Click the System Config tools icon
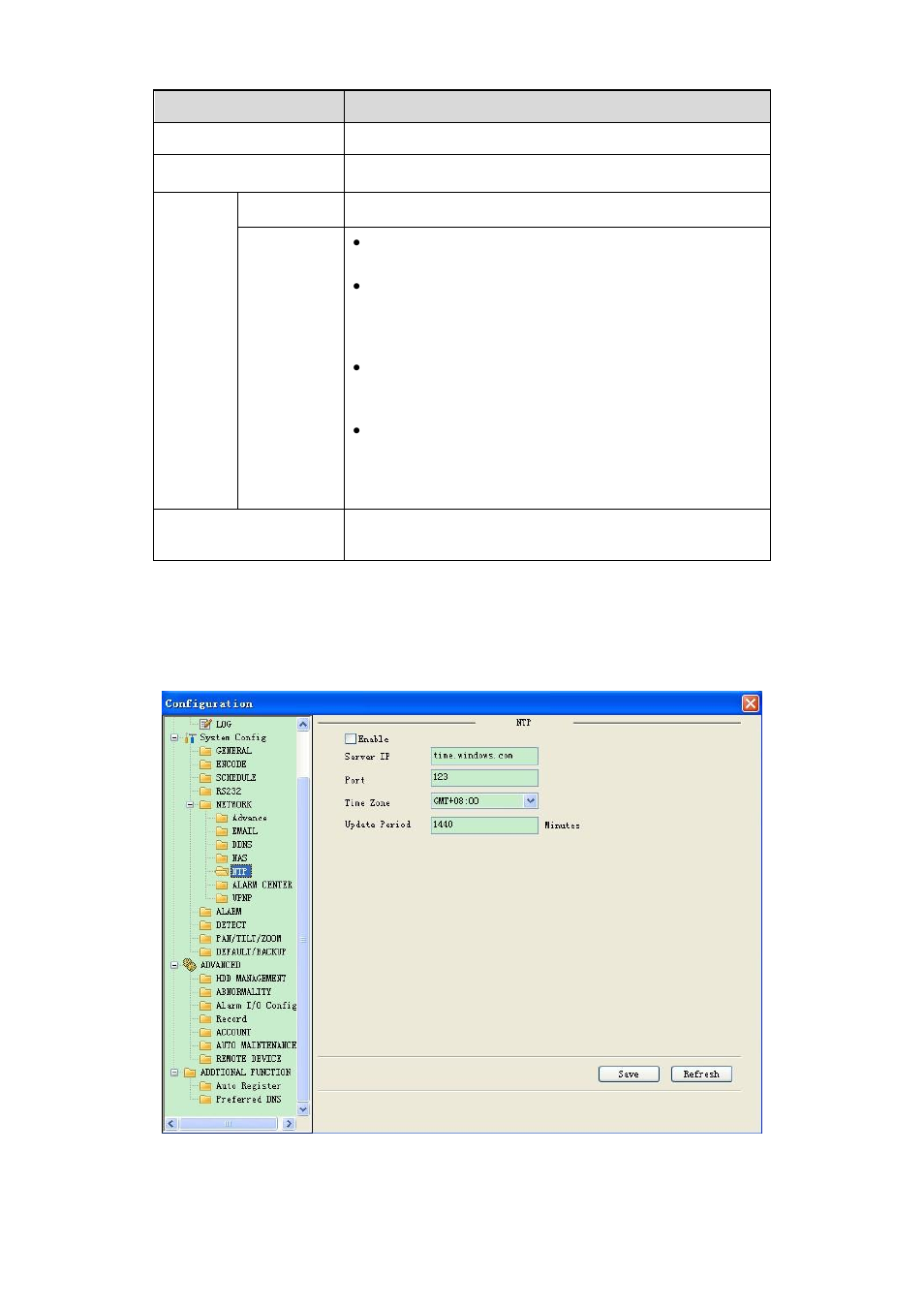The image size is (924, 1308). (190, 737)
